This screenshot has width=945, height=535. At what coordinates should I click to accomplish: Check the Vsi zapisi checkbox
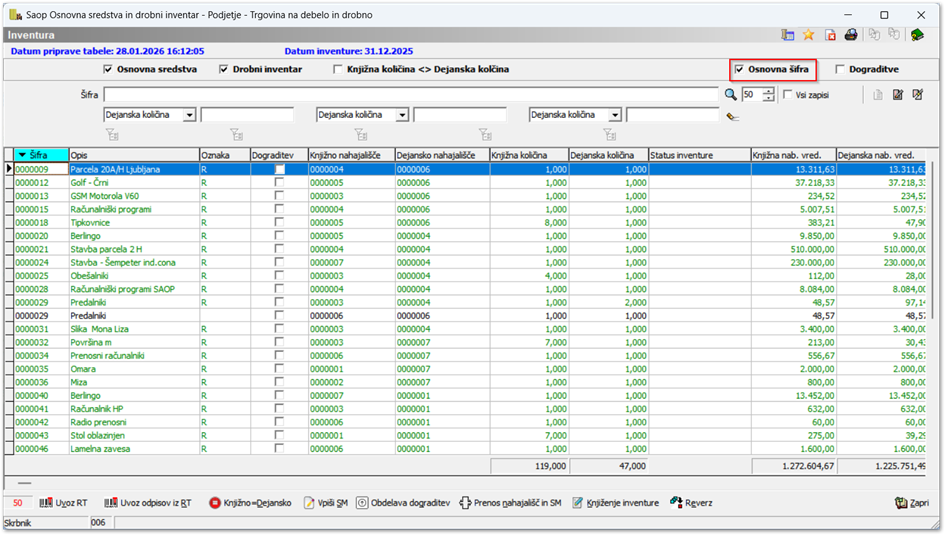pos(788,95)
